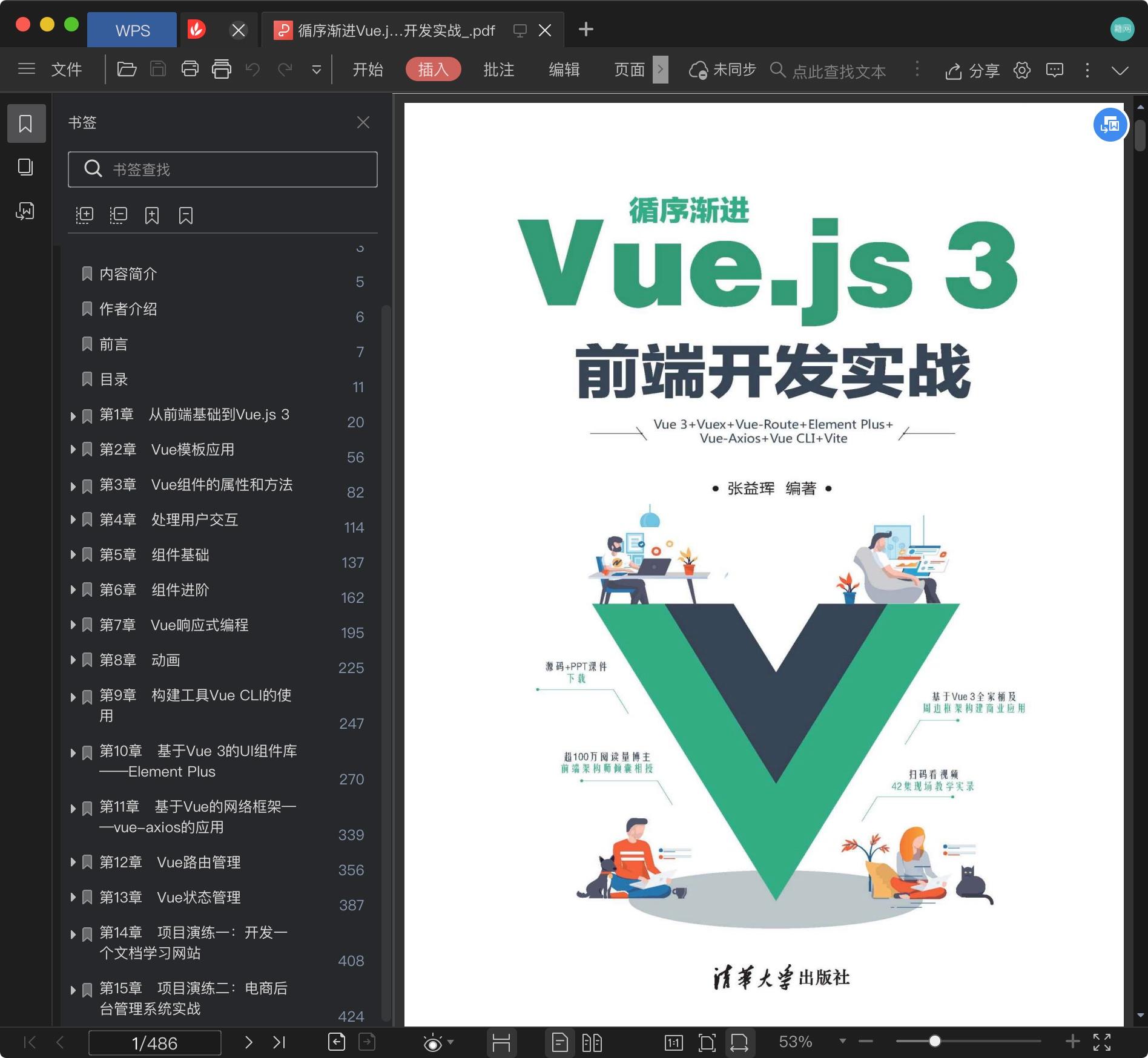
Task: Click the 点此查找文本 search field
Action: click(839, 71)
